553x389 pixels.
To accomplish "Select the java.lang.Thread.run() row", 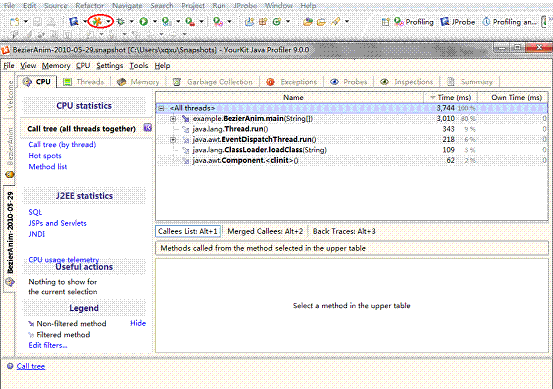I will coord(352,129).
